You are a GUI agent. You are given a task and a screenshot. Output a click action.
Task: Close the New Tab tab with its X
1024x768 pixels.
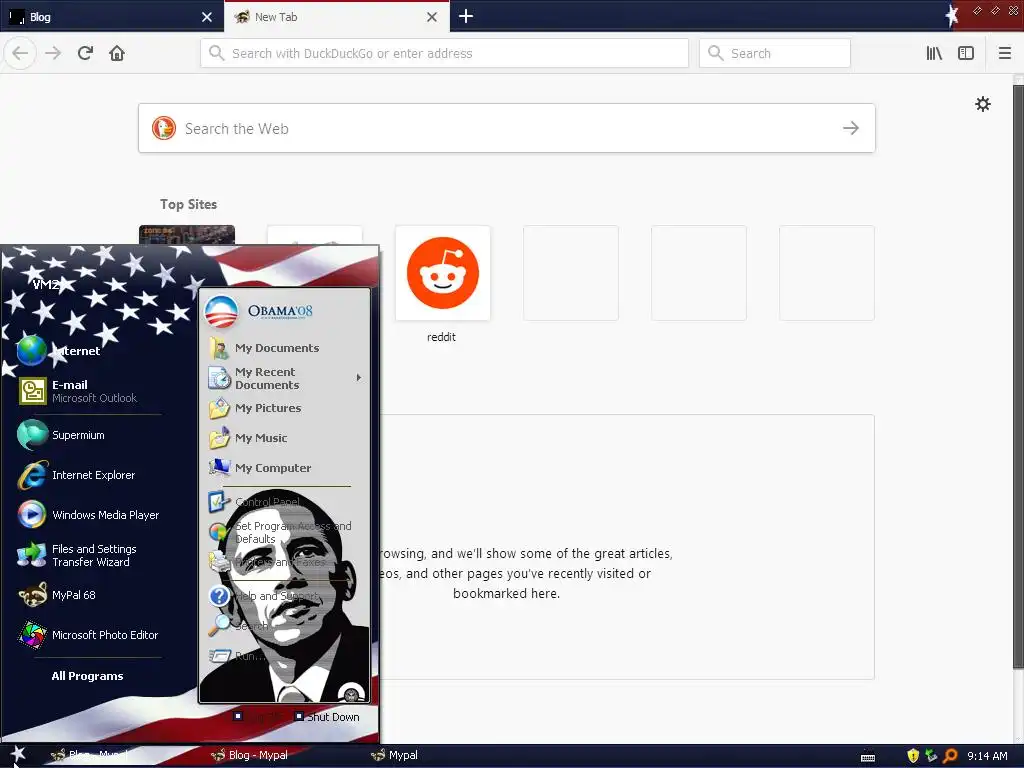coord(432,17)
